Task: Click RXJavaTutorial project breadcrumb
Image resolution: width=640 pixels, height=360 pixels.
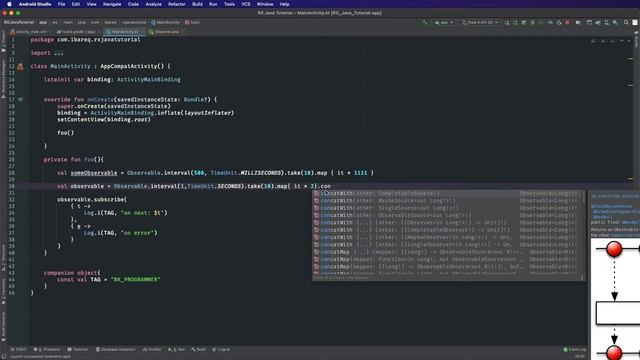Action: point(19,22)
